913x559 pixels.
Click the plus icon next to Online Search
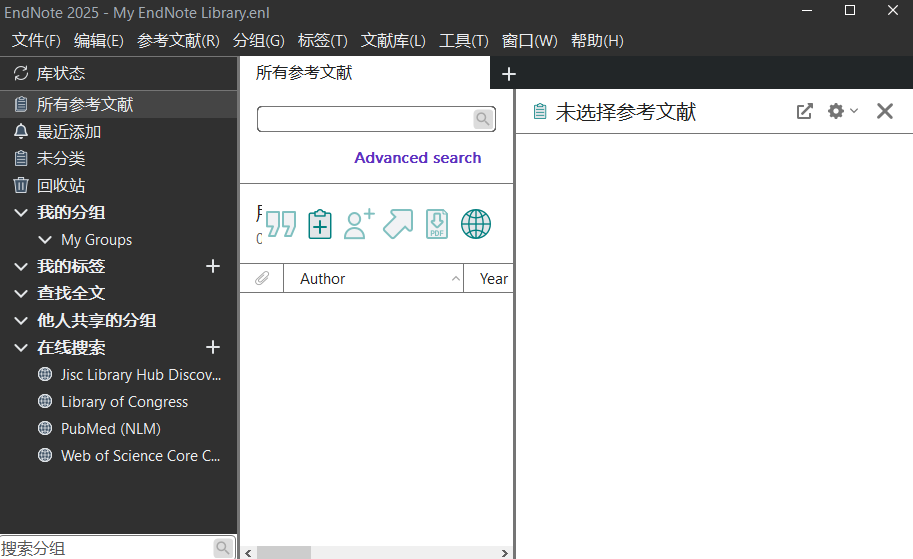213,347
